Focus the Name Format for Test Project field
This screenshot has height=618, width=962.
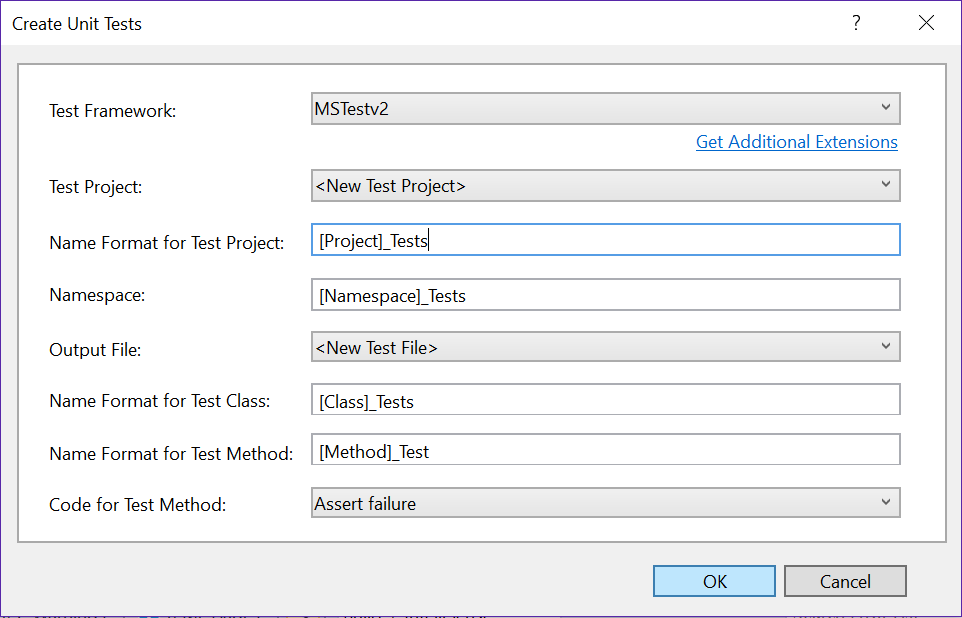pos(605,240)
